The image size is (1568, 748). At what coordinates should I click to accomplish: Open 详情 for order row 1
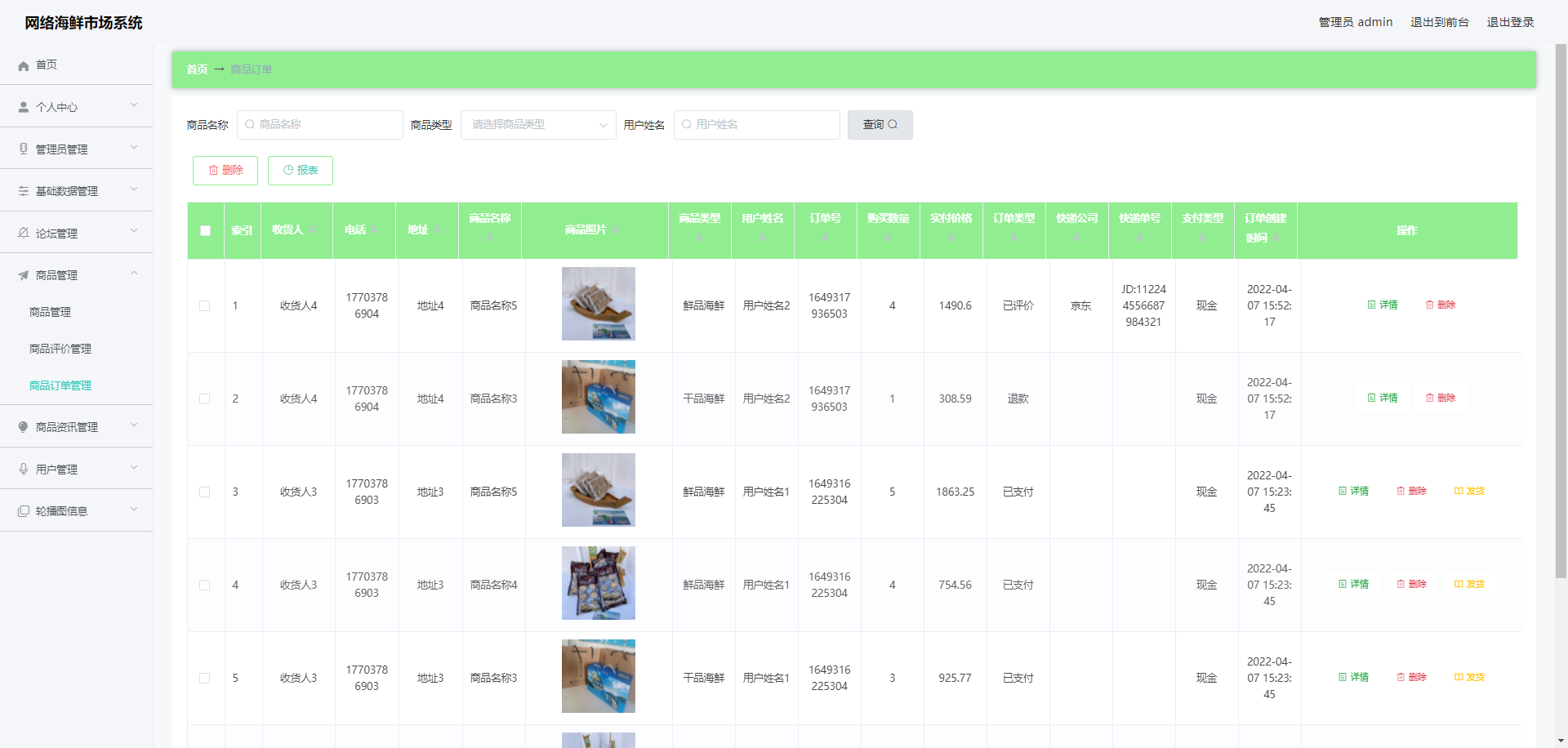[1383, 305]
